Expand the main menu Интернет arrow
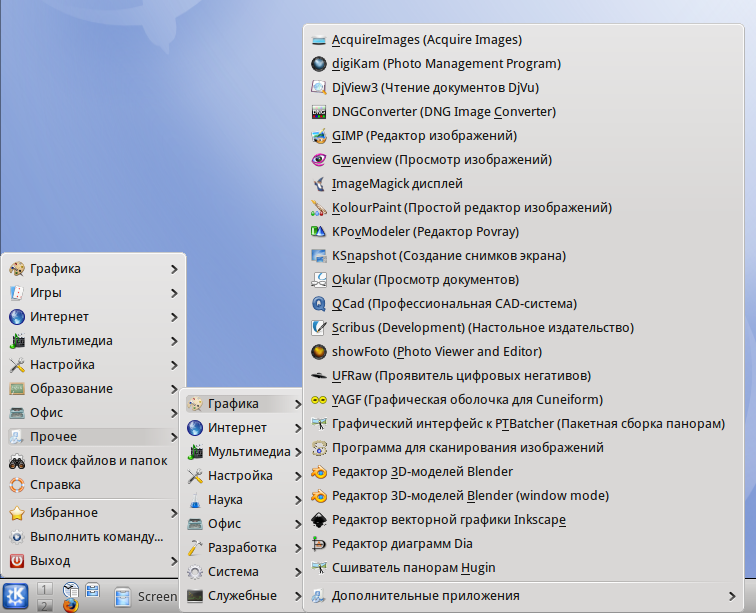The height and width of the screenshot is (613, 756). tap(174, 317)
